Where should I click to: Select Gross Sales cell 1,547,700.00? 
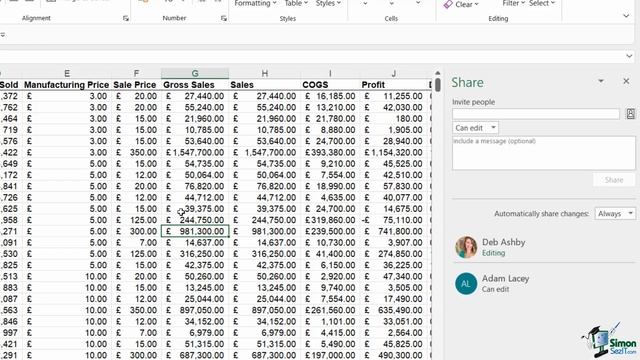tap(195, 153)
